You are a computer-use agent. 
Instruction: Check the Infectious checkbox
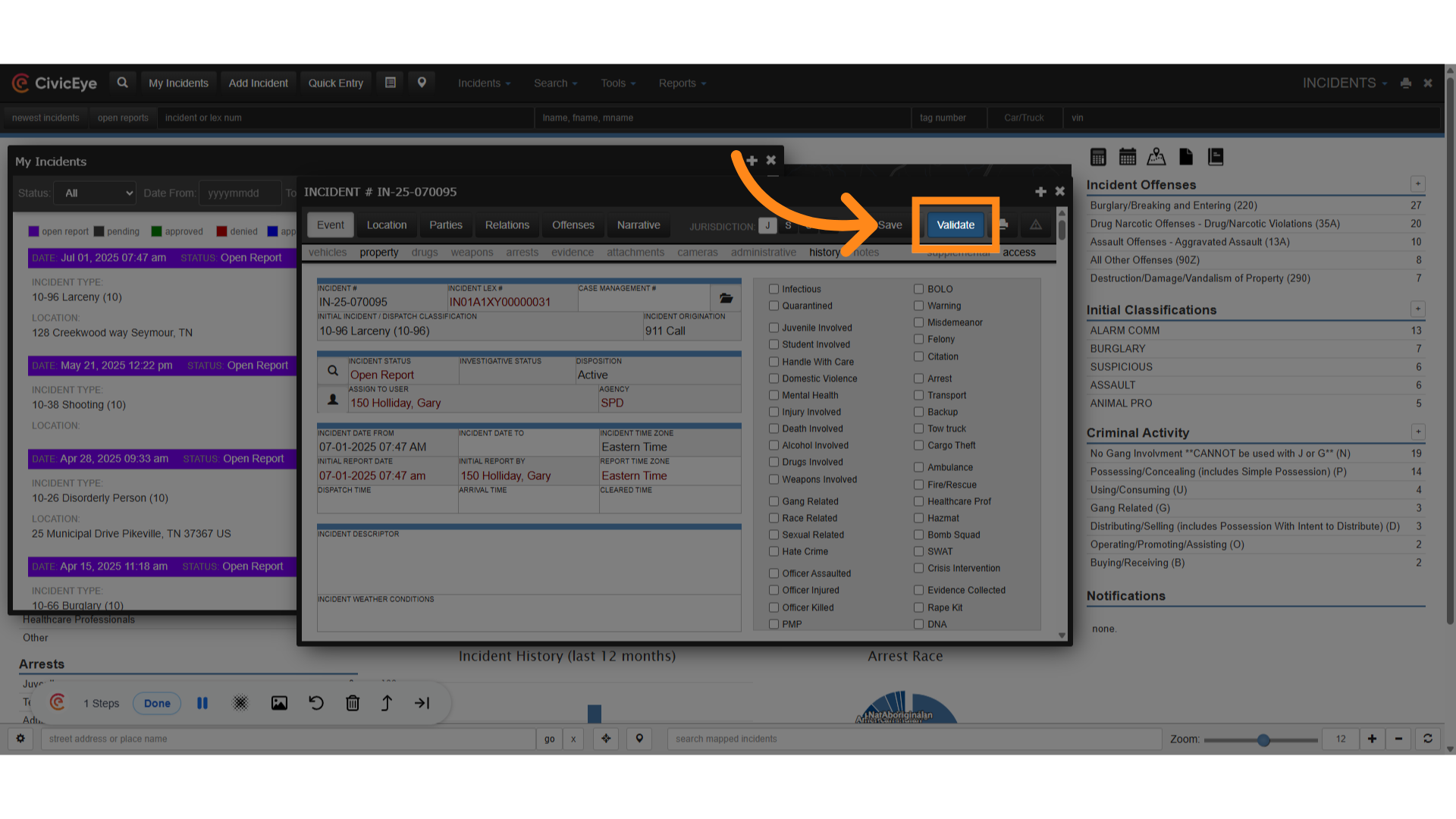tap(774, 289)
